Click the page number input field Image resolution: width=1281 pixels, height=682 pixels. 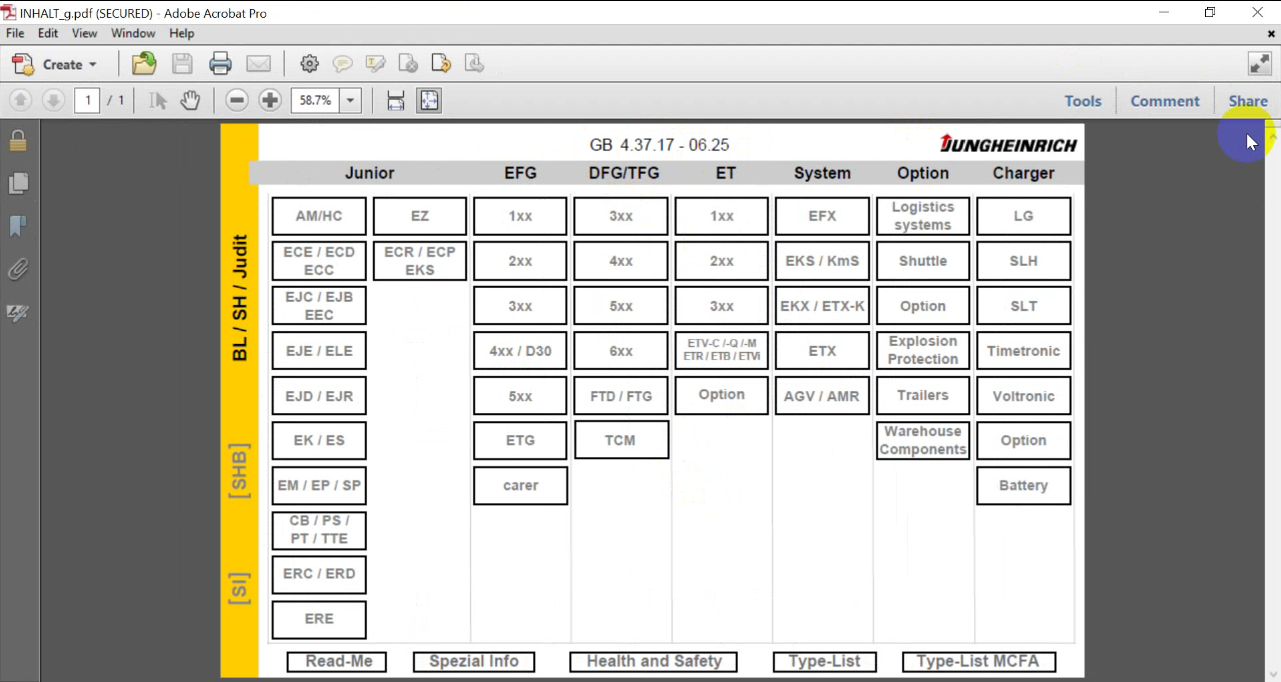(87, 100)
